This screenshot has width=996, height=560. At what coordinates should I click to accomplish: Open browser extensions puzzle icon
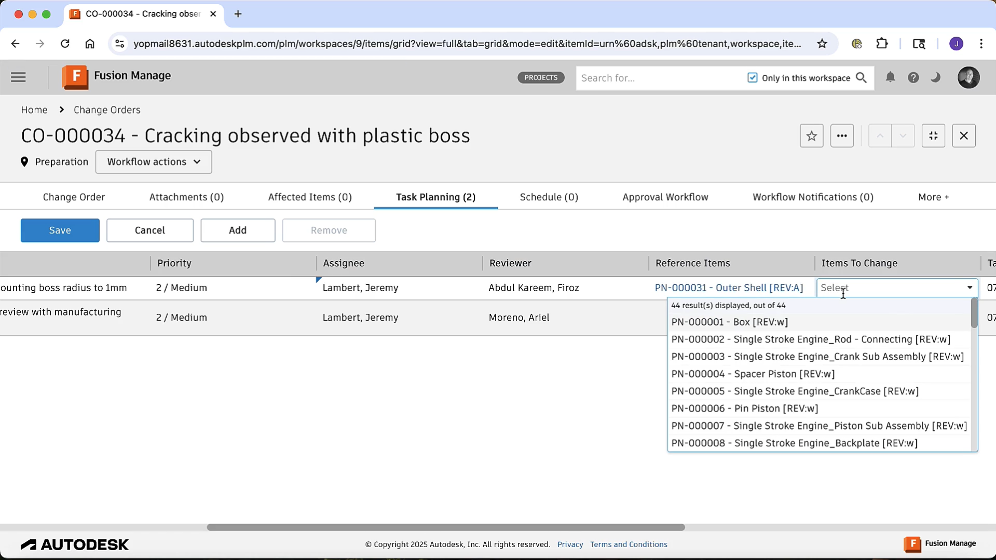click(x=882, y=44)
